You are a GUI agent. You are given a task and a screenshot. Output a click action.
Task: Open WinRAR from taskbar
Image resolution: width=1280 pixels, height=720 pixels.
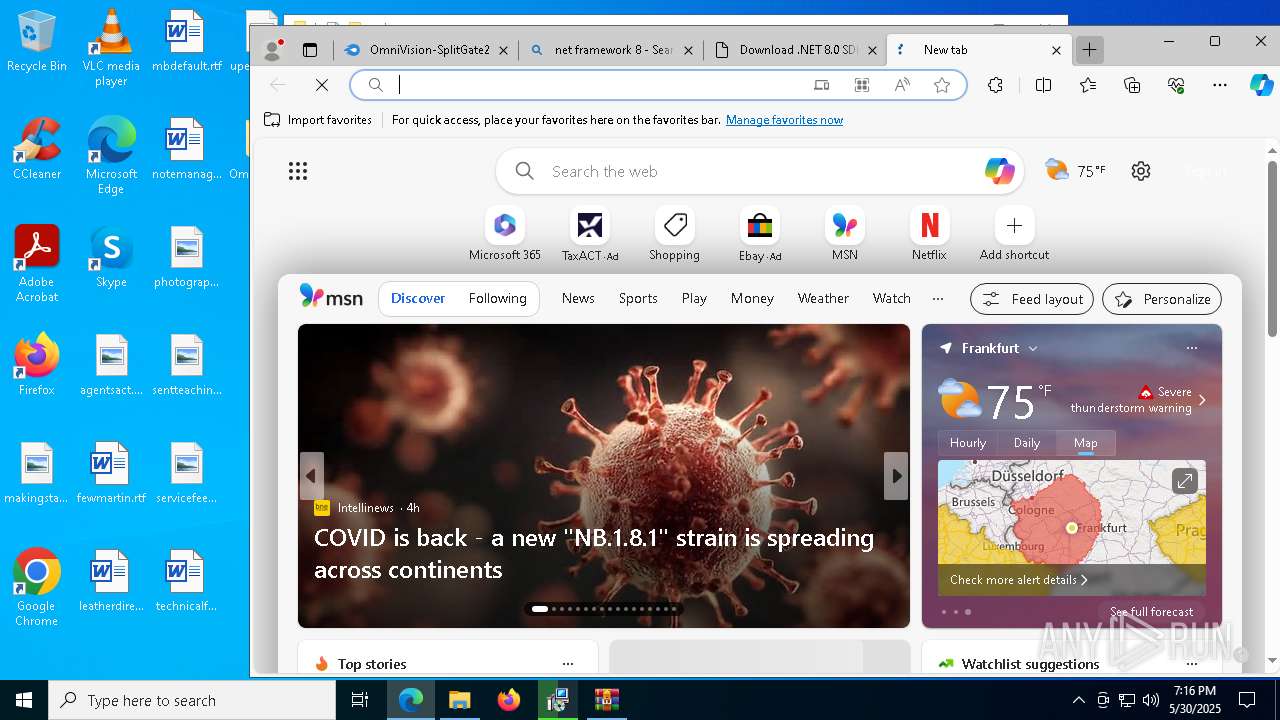click(607, 700)
